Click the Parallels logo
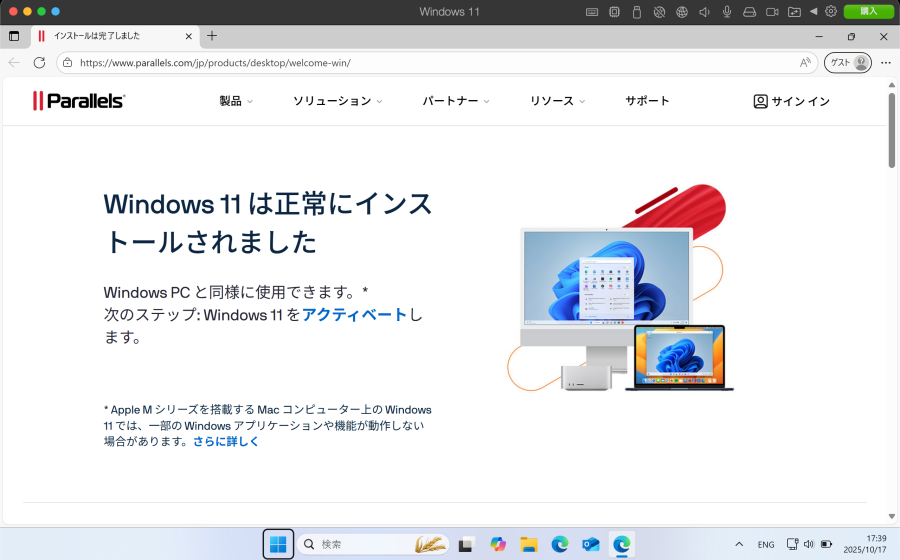The image size is (900, 560). [x=79, y=101]
